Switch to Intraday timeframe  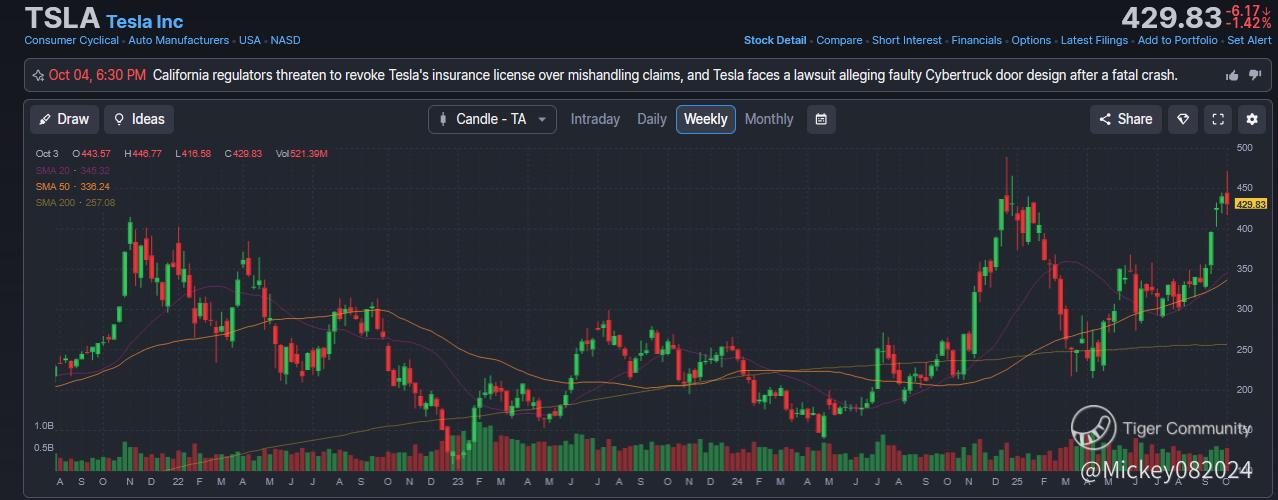tap(595, 119)
